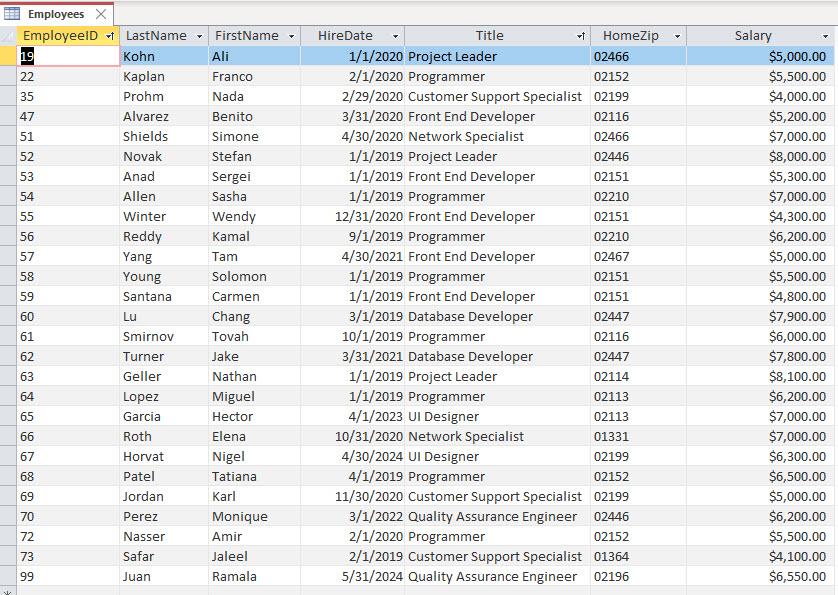This screenshot has width=838, height=595.
Task: Click the EmployeeID column header
Action: pos(60,35)
